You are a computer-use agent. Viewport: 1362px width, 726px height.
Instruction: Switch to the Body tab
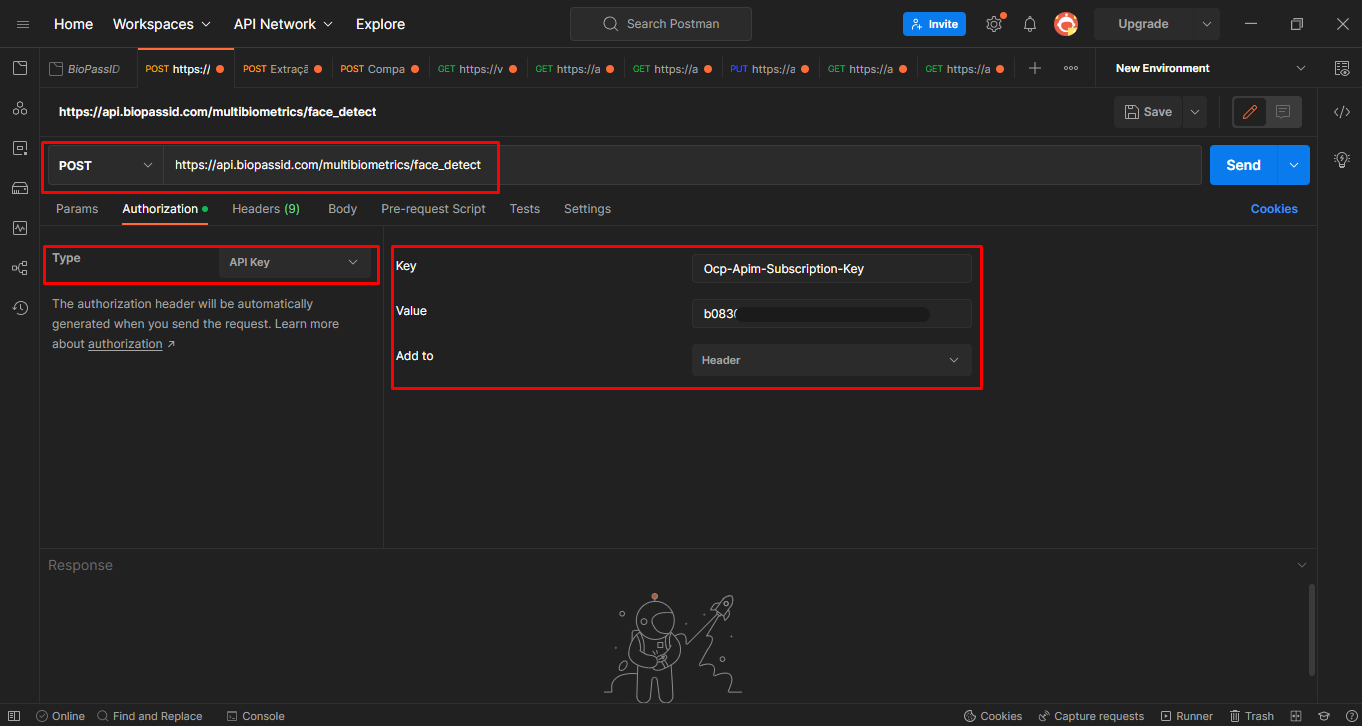342,209
